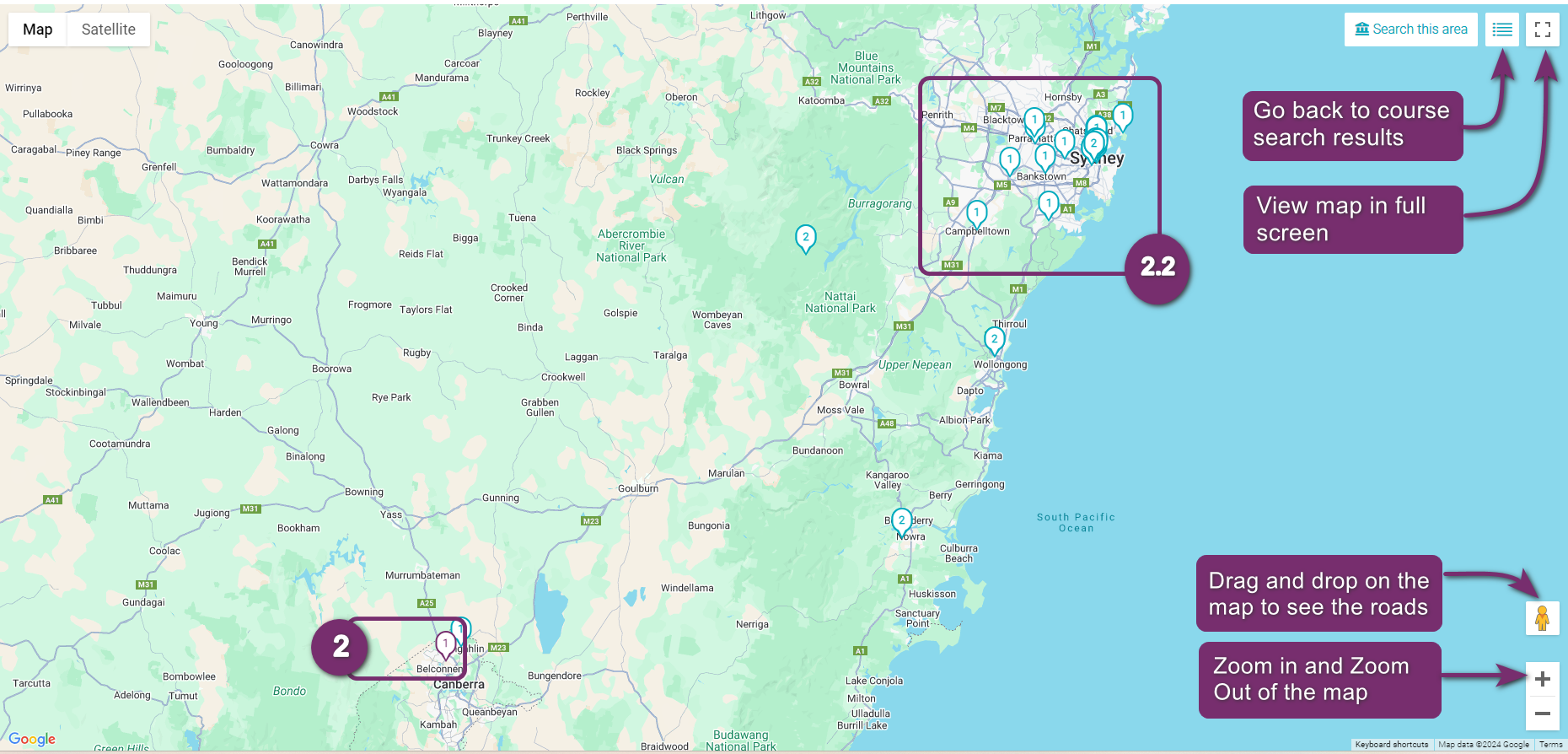Click the Street View pegman icon

(x=1542, y=618)
